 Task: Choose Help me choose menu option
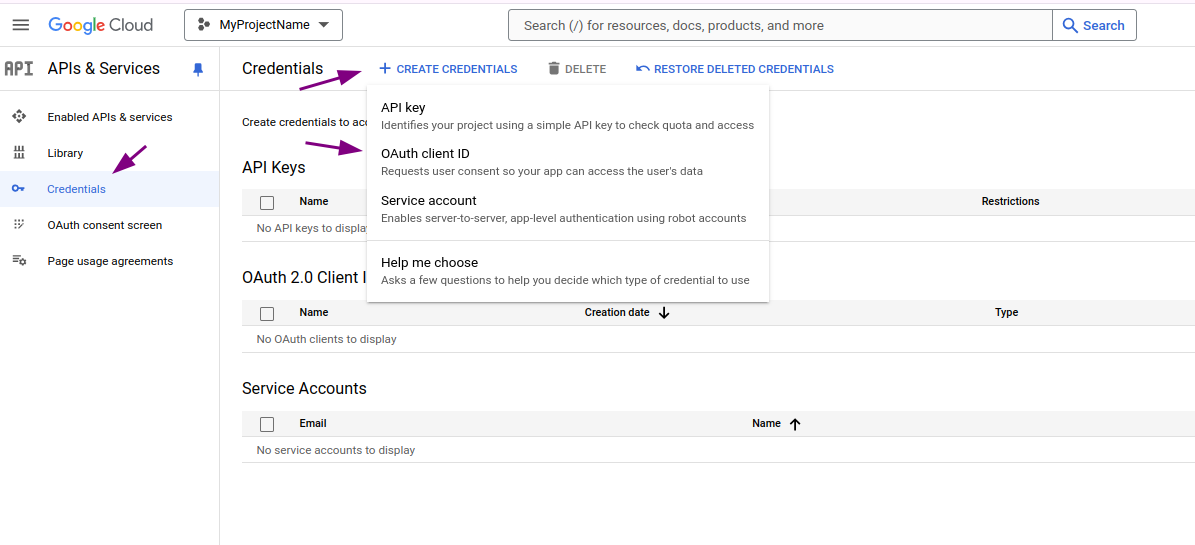[x=568, y=271]
